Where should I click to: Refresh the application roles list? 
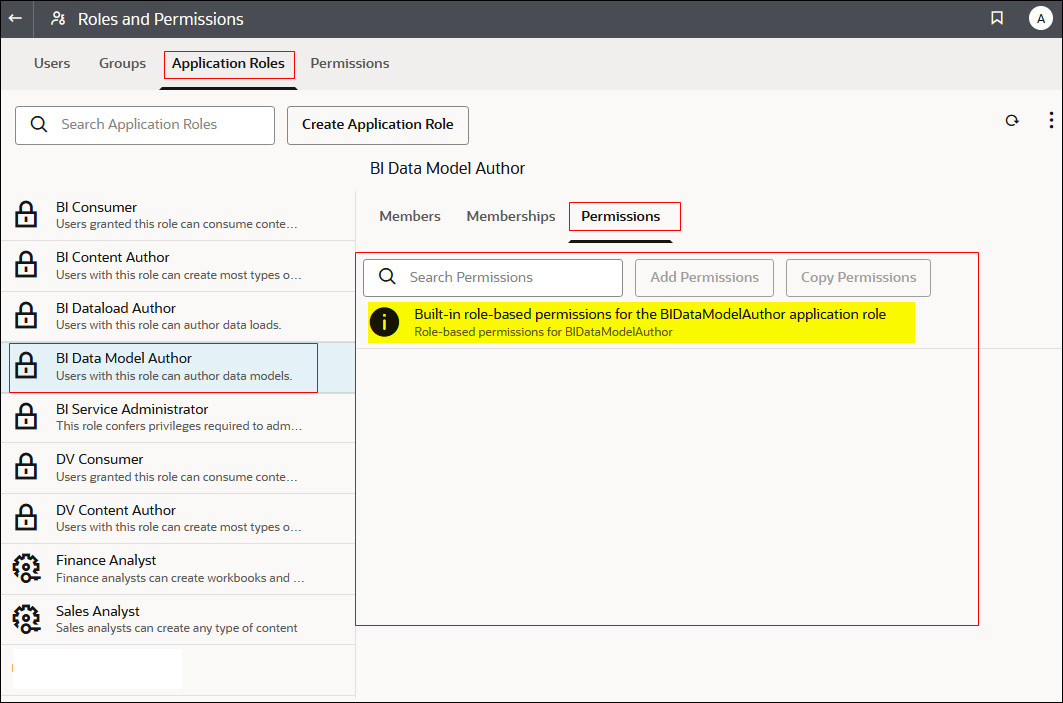coord(1012,119)
